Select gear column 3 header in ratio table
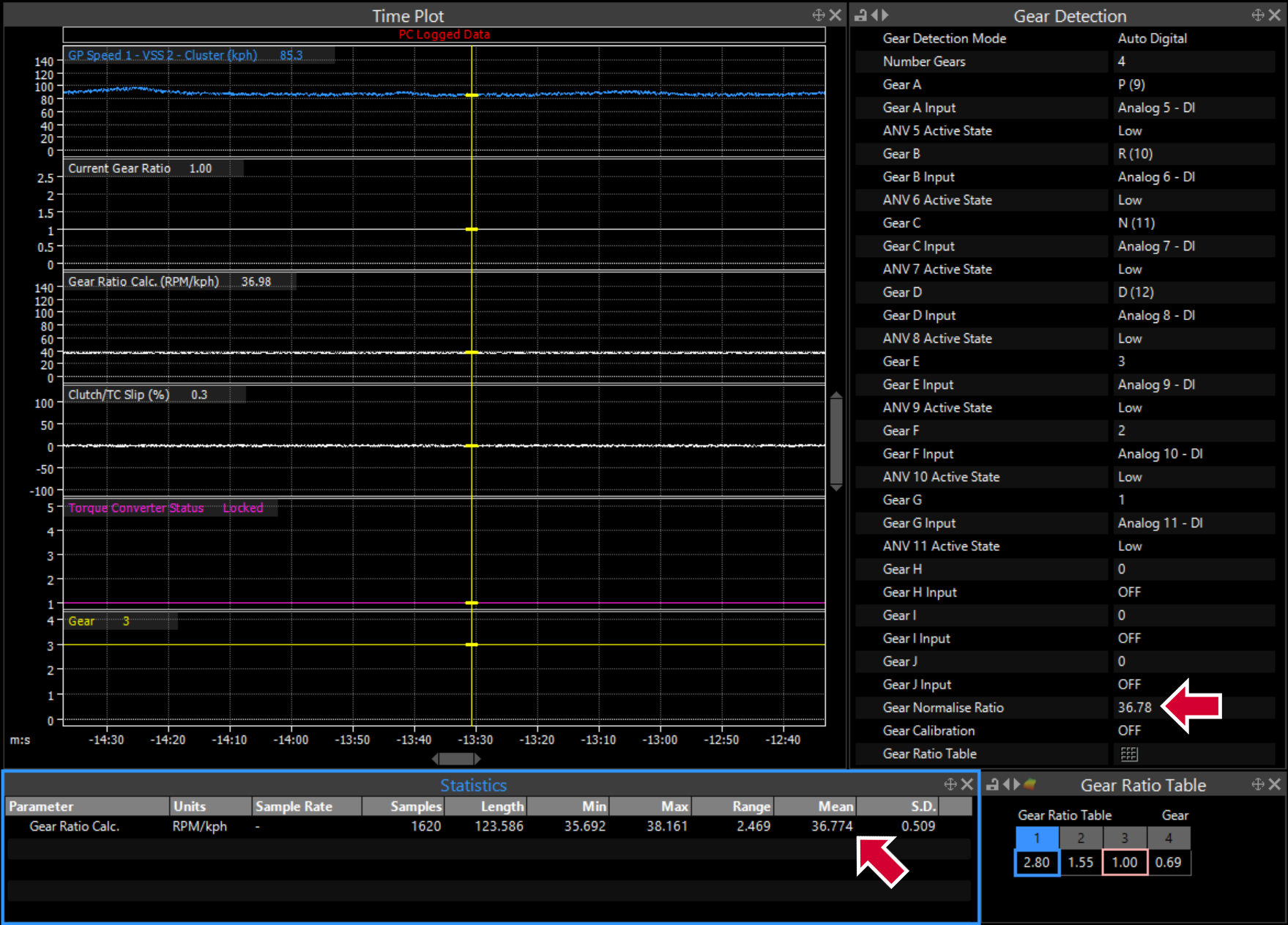This screenshot has width=1288, height=925. tap(1125, 838)
